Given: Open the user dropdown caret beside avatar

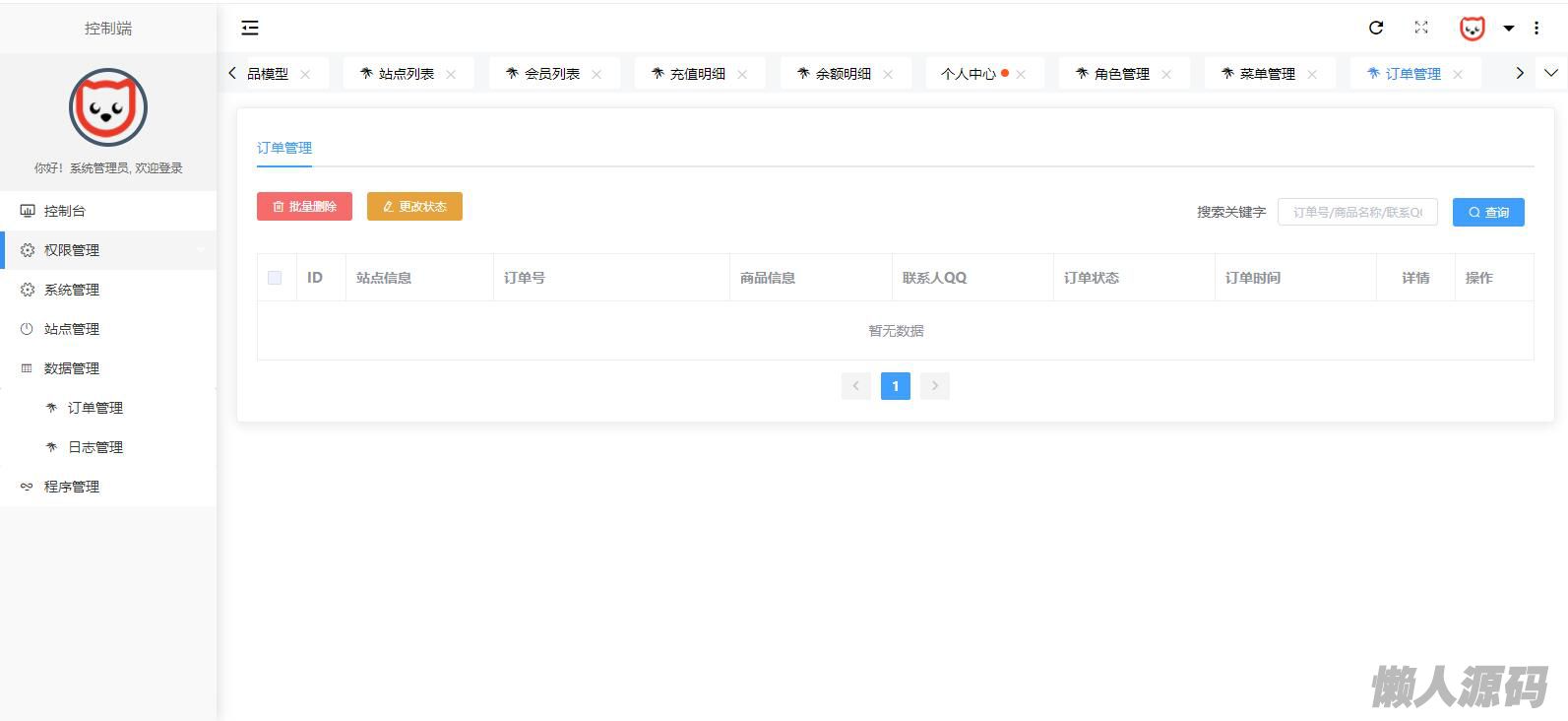Looking at the screenshot, I should point(1508,29).
